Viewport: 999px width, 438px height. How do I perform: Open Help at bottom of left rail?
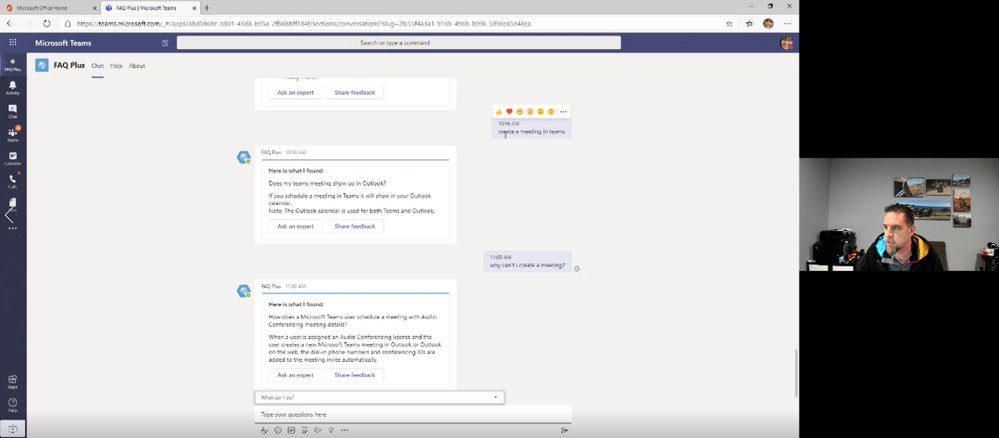pyautogui.click(x=13, y=405)
